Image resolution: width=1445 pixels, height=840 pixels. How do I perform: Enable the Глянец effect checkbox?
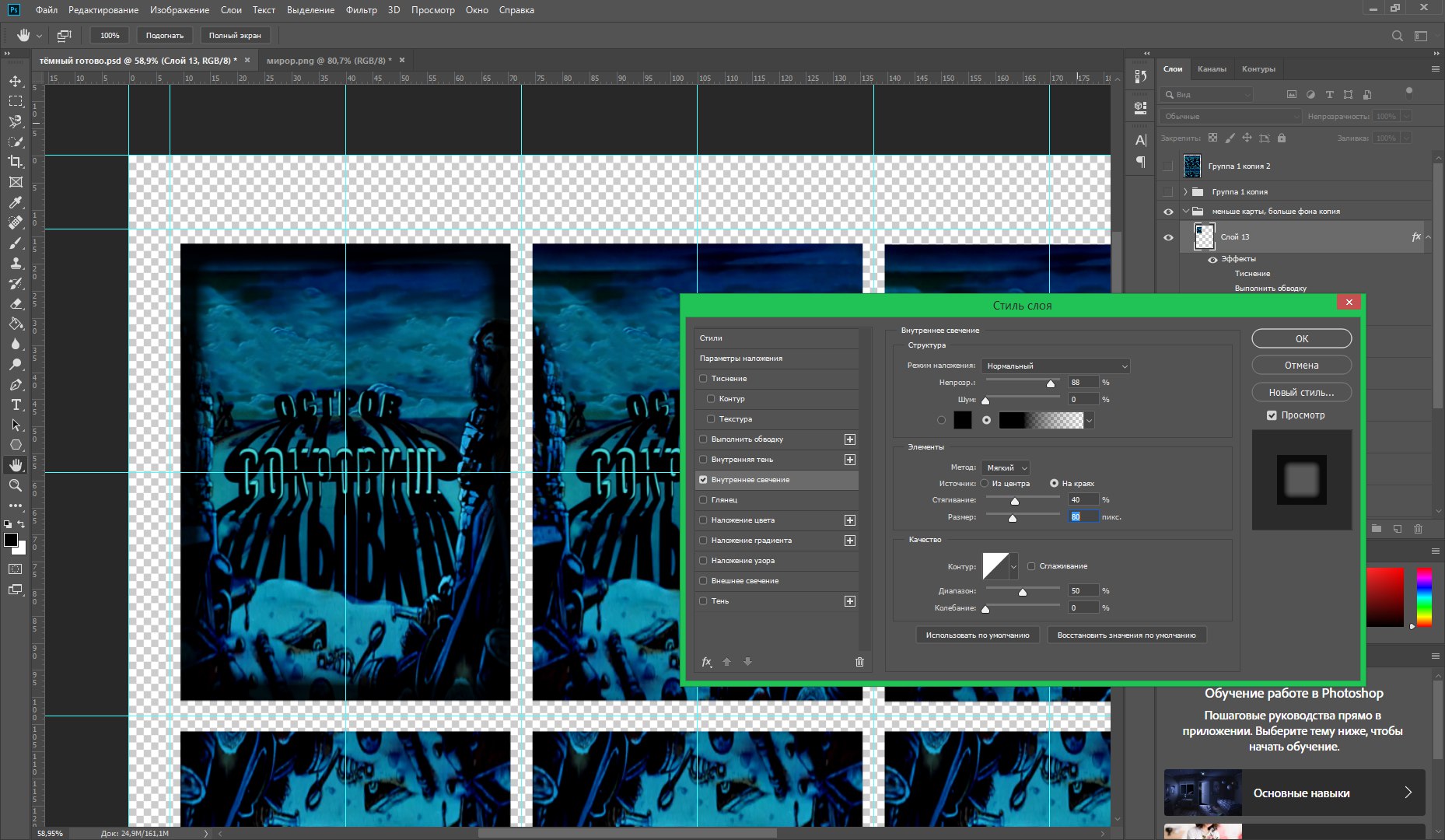tap(703, 500)
